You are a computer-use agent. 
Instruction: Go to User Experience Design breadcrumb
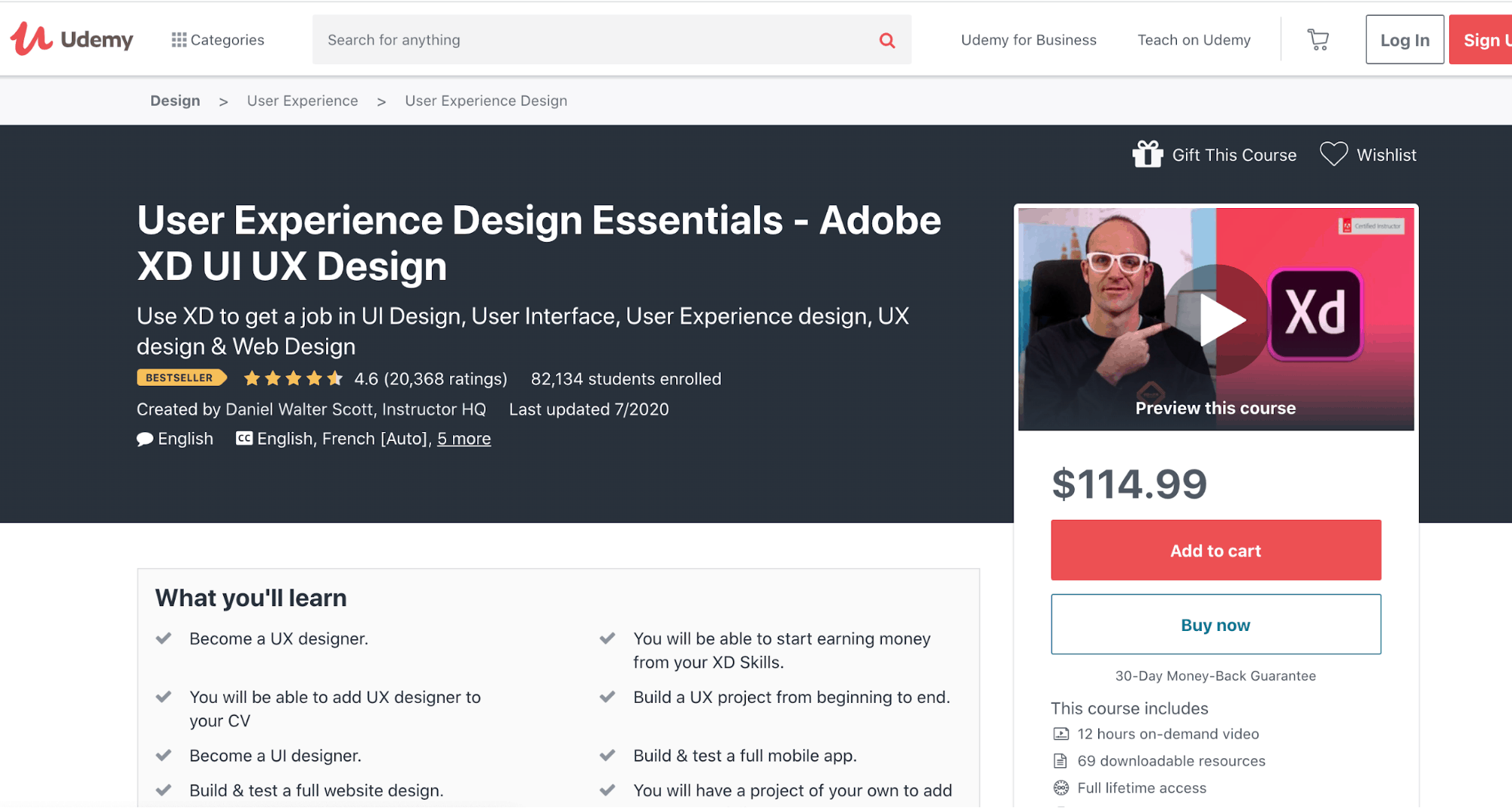coord(486,101)
